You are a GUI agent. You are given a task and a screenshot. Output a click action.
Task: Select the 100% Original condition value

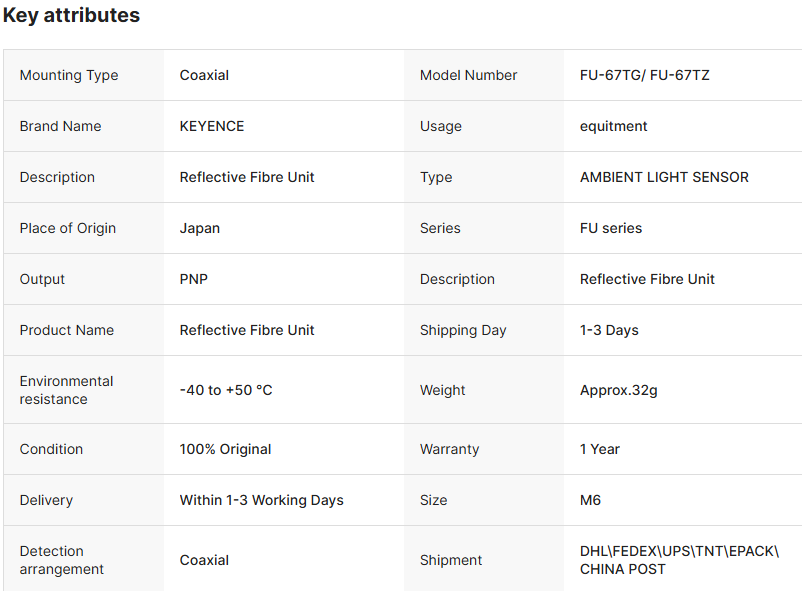(x=225, y=449)
